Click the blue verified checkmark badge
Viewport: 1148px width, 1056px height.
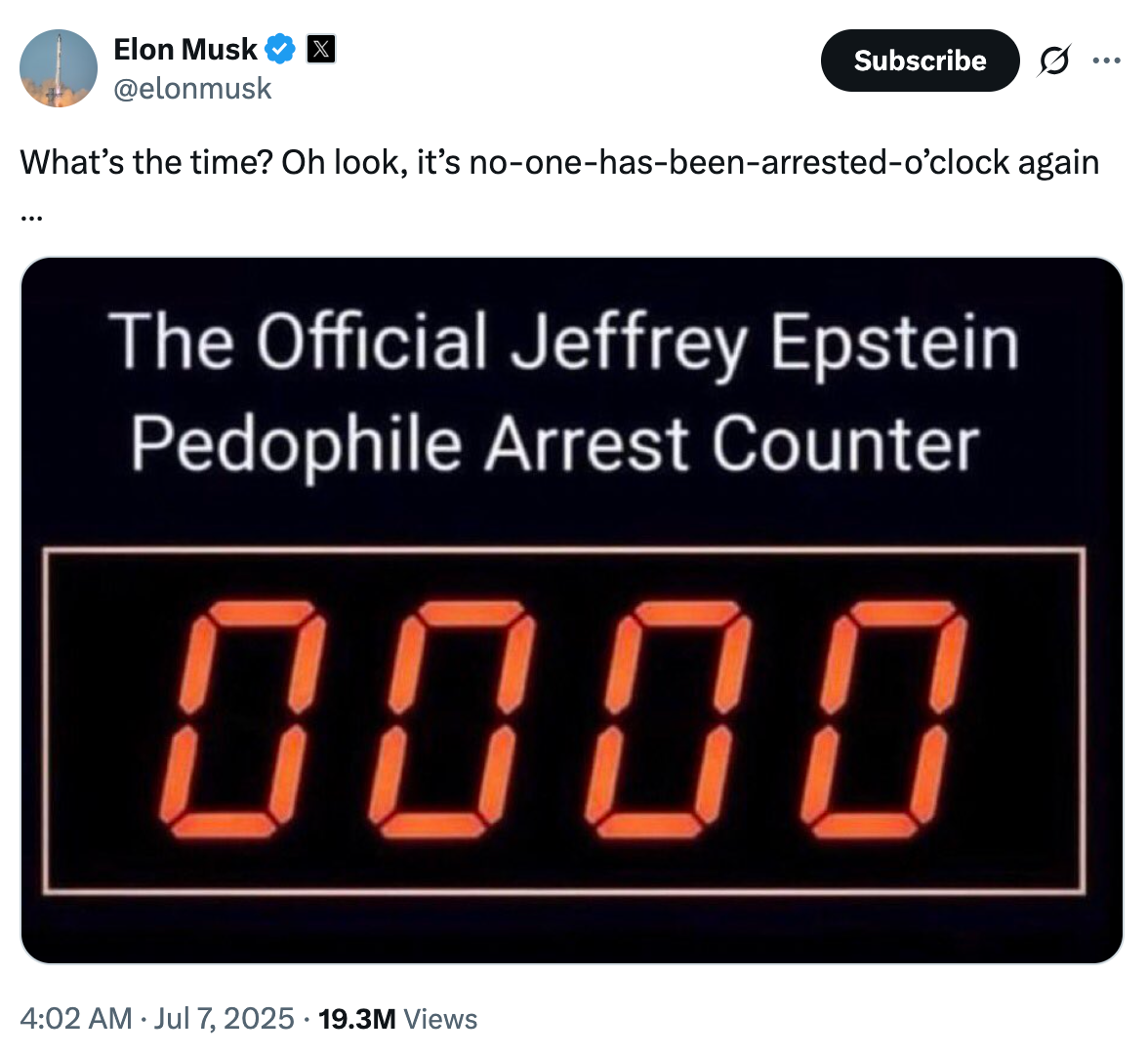coord(281,49)
